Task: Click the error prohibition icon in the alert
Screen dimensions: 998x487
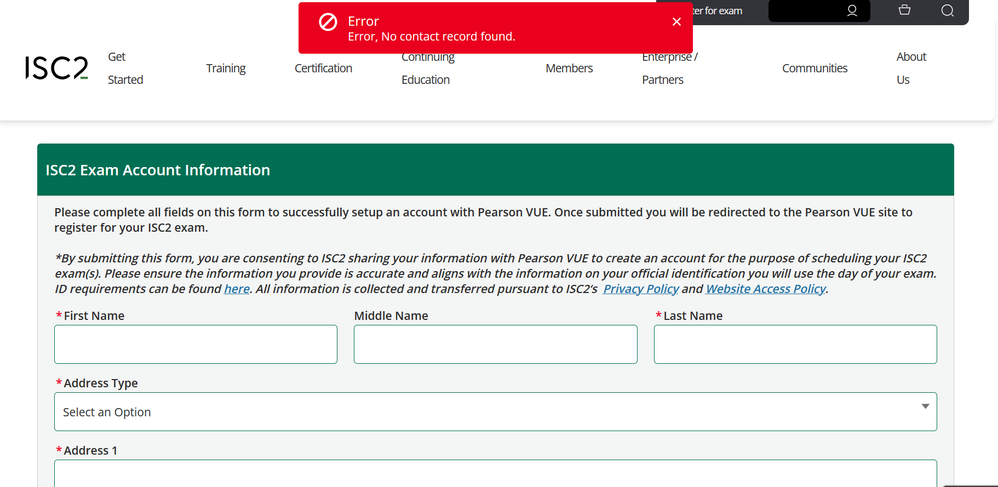Action: (327, 23)
